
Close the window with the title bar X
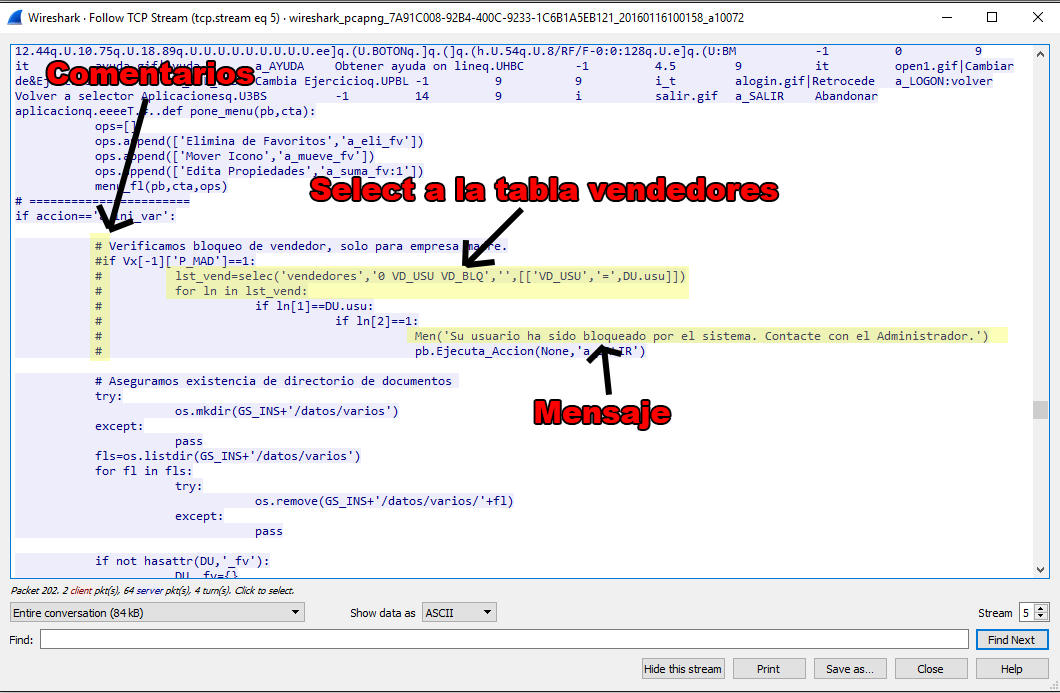click(x=1037, y=17)
